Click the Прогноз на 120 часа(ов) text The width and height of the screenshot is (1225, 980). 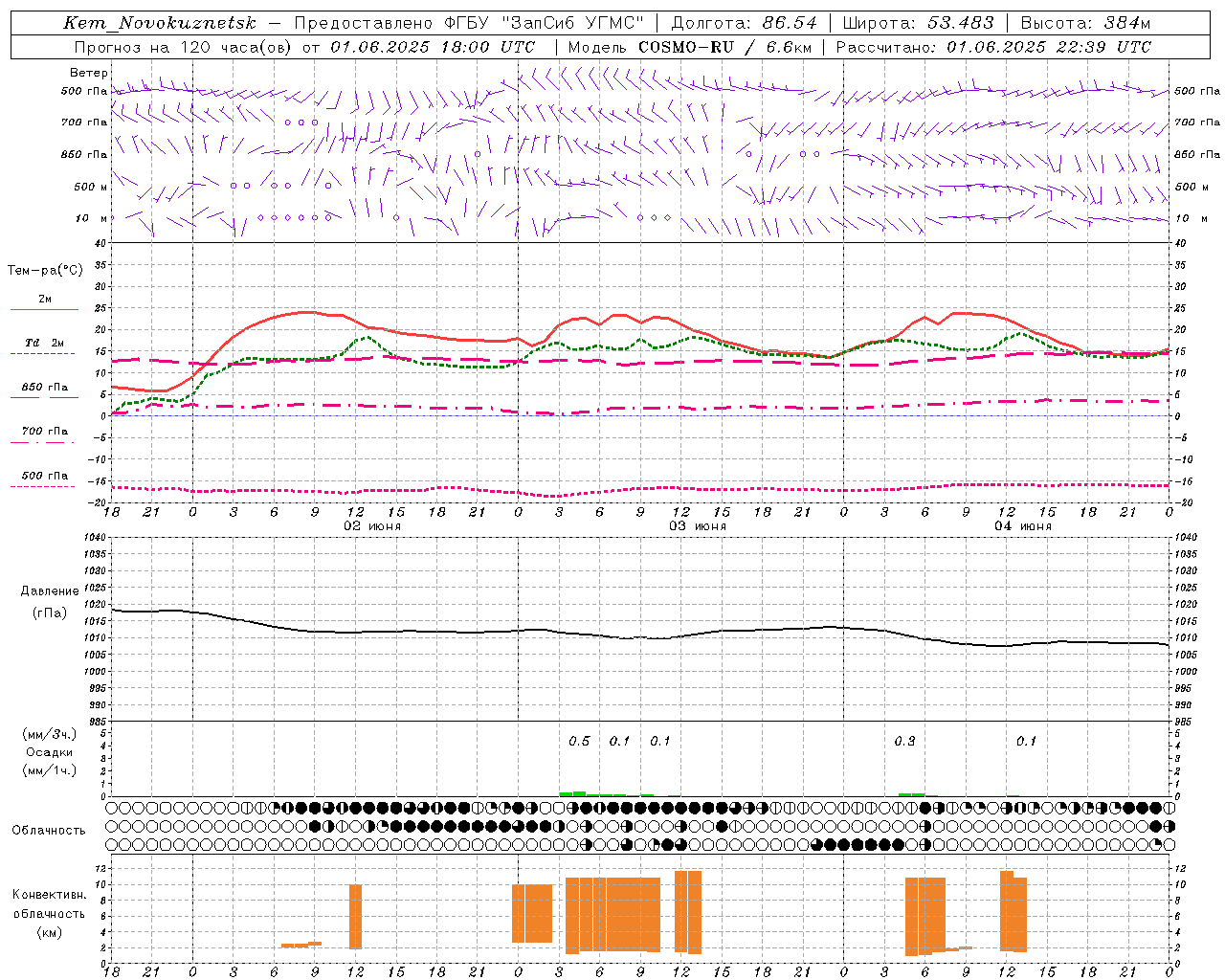tap(183, 47)
